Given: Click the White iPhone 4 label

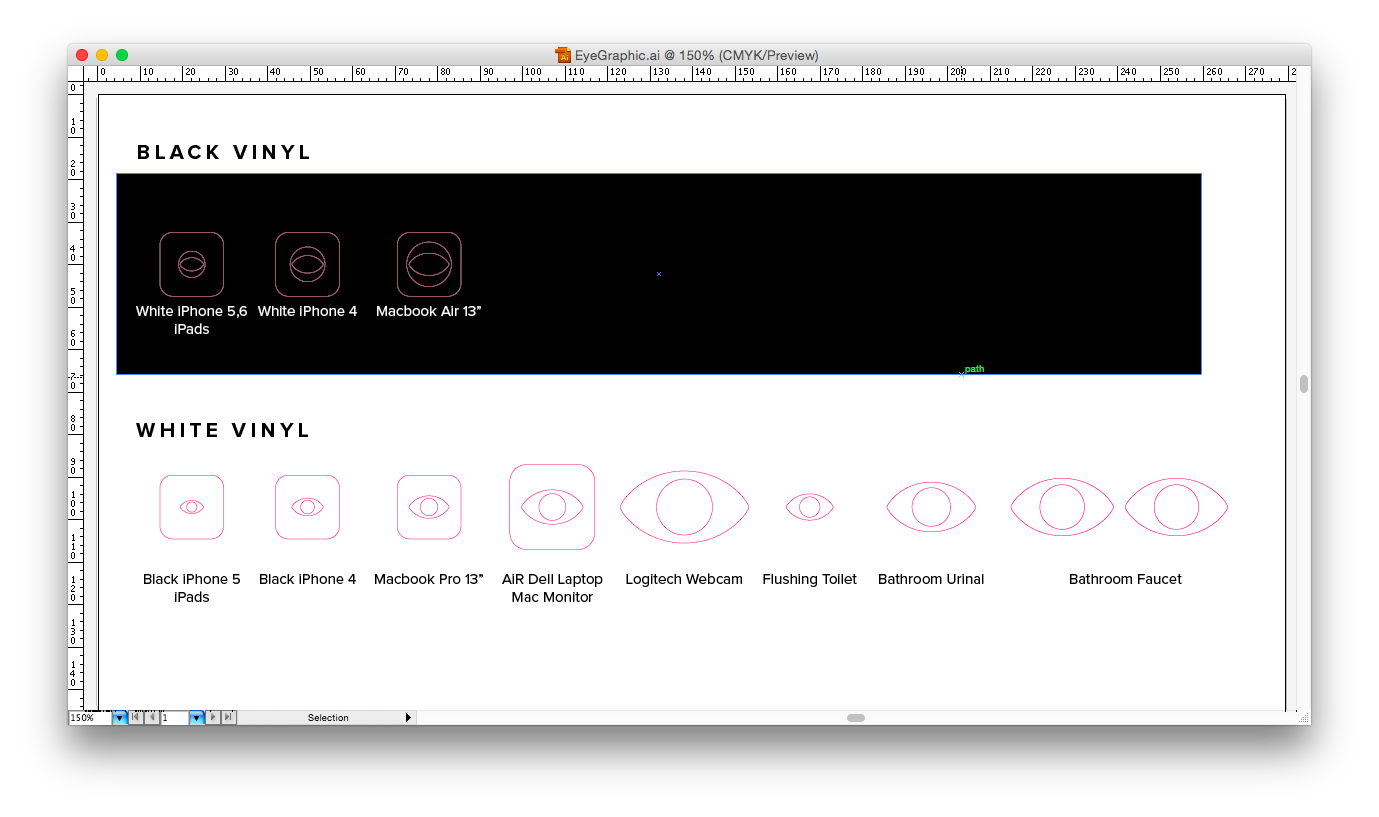Looking at the screenshot, I should pyautogui.click(x=307, y=311).
